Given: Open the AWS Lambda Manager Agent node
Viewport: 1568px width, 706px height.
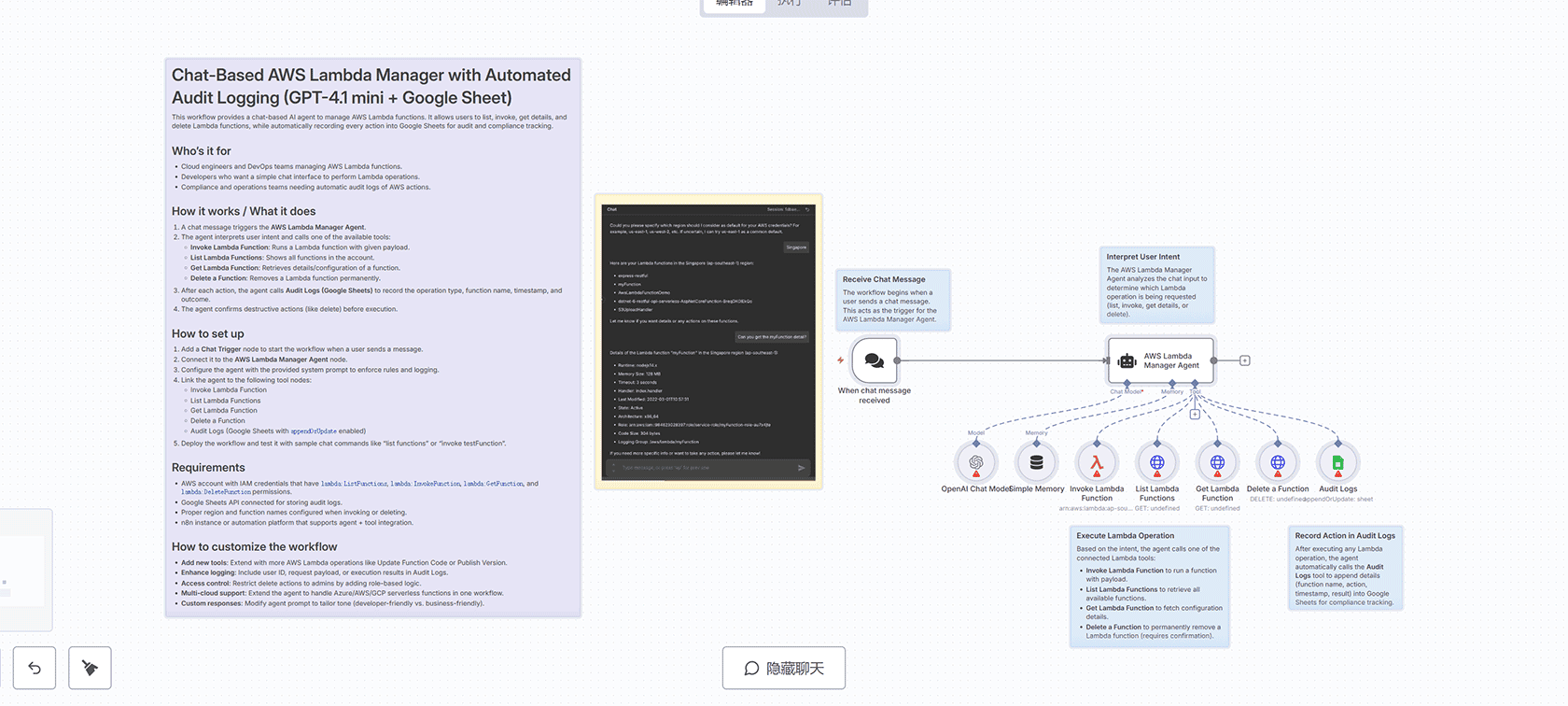Looking at the screenshot, I should click(x=1160, y=360).
